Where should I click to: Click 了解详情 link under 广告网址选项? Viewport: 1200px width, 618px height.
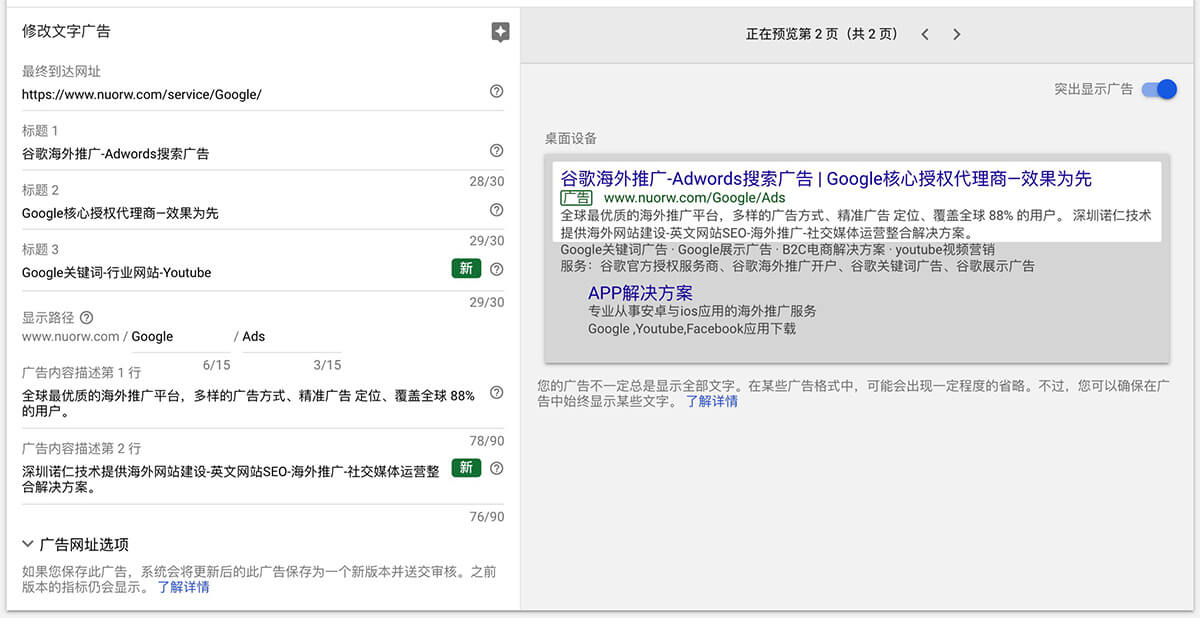tap(183, 587)
